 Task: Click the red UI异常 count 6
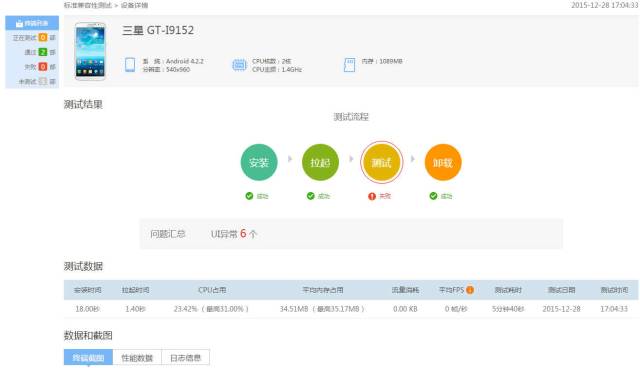[243, 233]
